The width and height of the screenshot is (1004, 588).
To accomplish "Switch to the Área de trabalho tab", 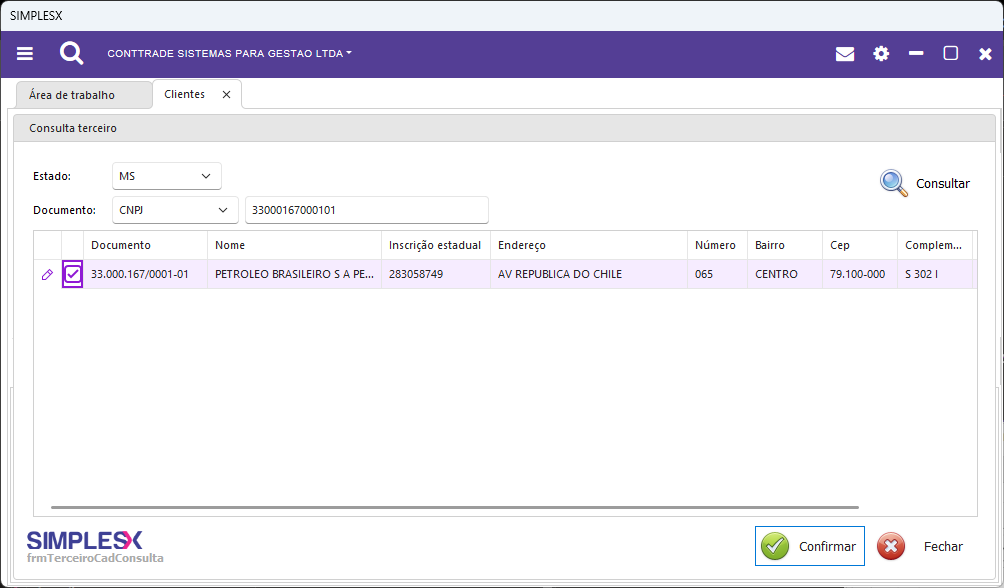I will tap(72, 95).
